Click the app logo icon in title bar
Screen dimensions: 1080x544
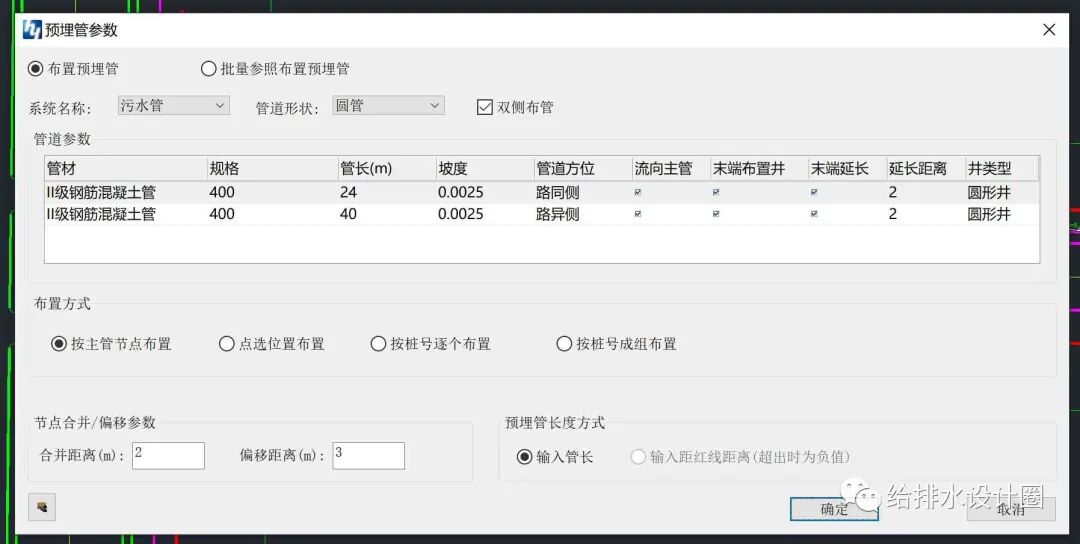(32, 30)
